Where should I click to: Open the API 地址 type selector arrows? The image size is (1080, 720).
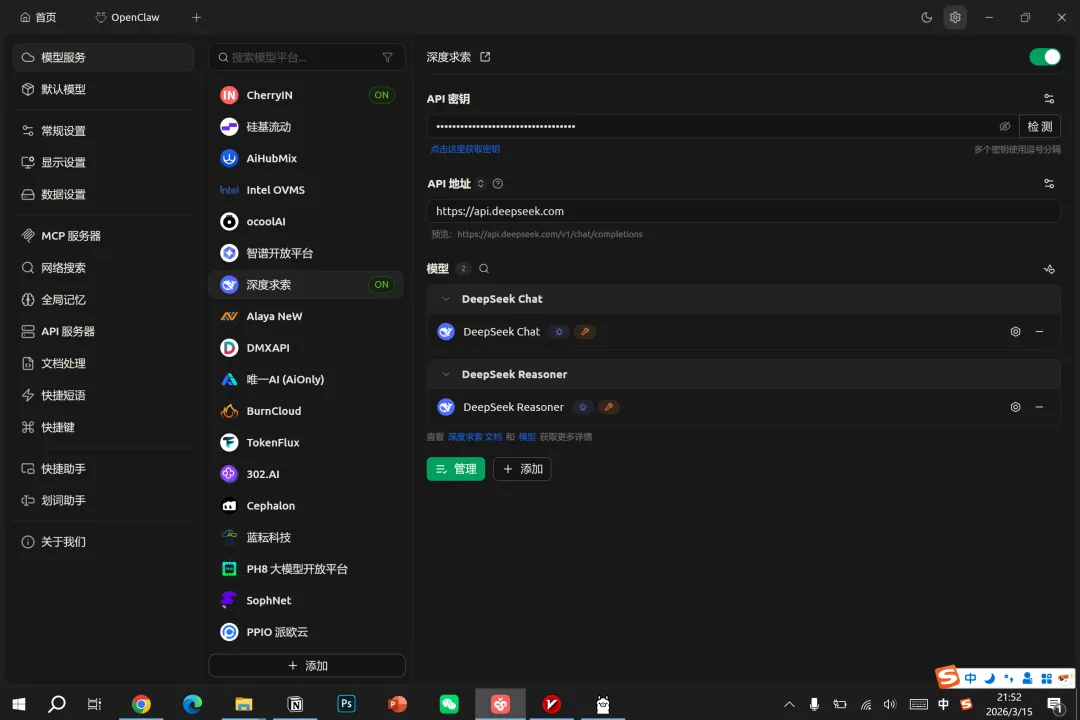tap(481, 183)
